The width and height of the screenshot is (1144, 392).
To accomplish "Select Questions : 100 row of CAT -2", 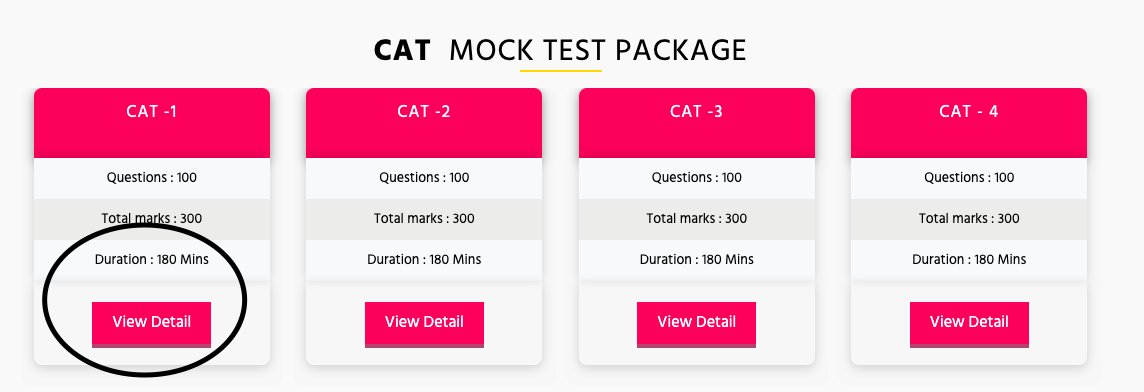I will point(424,178).
